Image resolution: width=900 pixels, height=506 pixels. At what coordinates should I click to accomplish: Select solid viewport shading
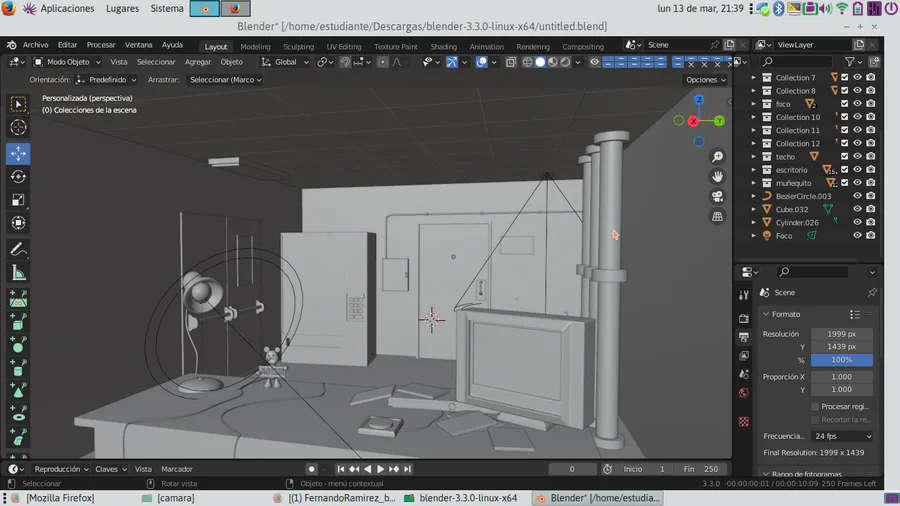tap(540, 62)
